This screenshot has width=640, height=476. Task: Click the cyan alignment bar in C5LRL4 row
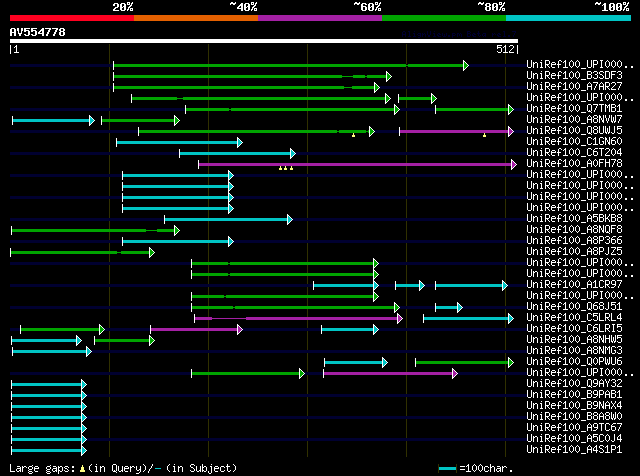click(x=469, y=318)
